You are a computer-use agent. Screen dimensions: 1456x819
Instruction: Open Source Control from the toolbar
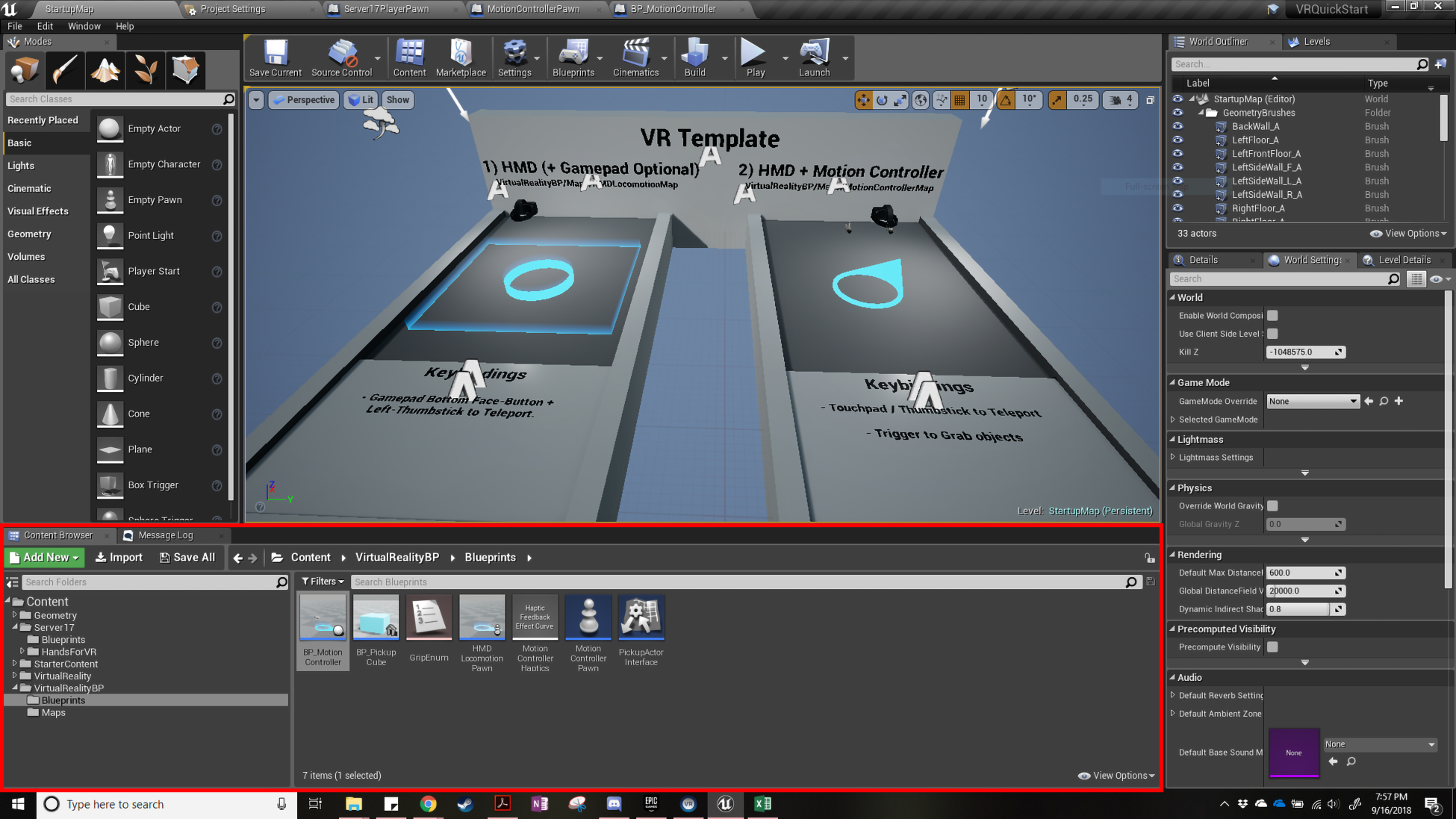point(341,58)
